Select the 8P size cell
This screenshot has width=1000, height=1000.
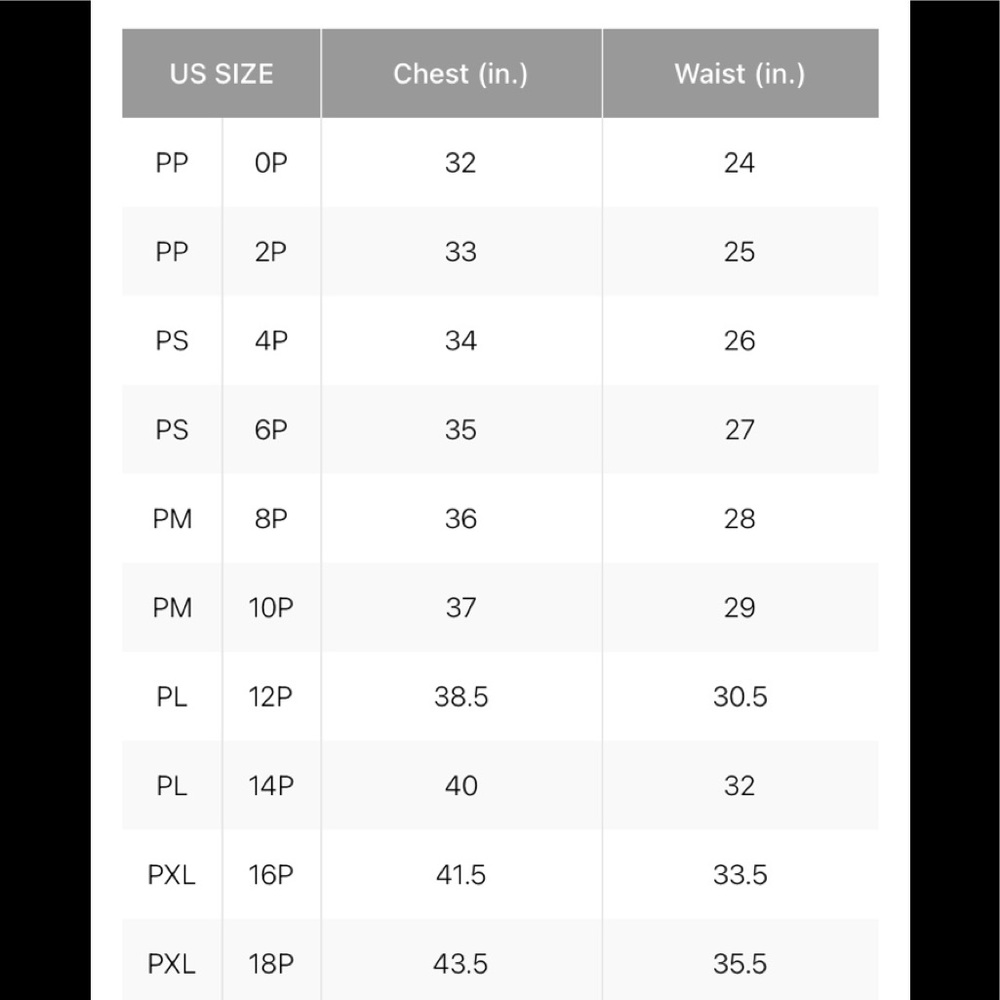(271, 519)
